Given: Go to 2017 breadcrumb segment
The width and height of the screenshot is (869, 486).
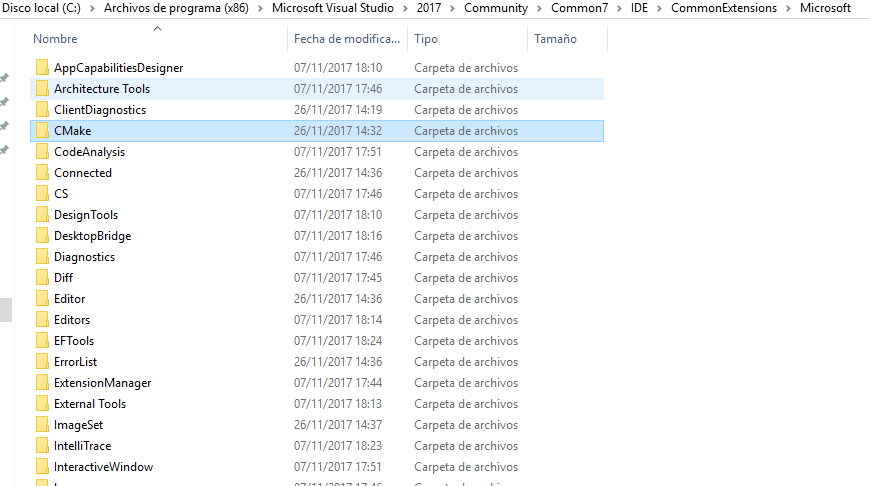Looking at the screenshot, I should 429,8.
